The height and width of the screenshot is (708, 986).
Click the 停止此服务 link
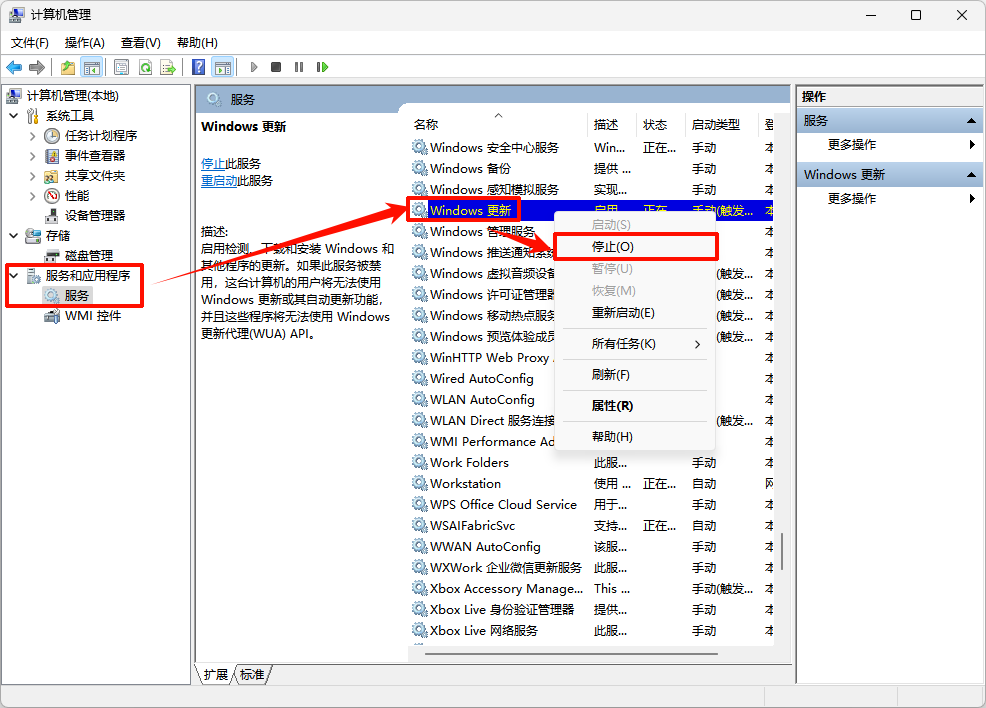coord(232,163)
